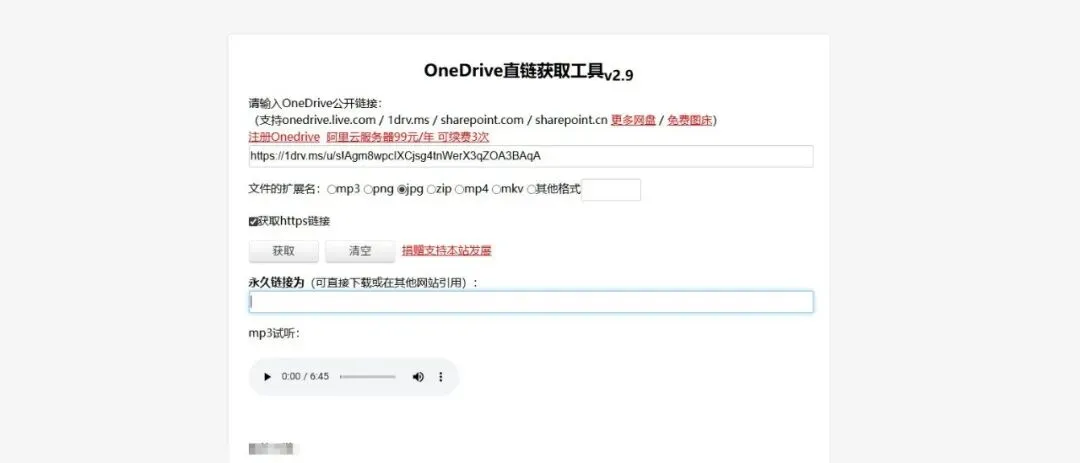Select the mkv file extension
Viewport: 1080px width, 463px height.
(496, 189)
